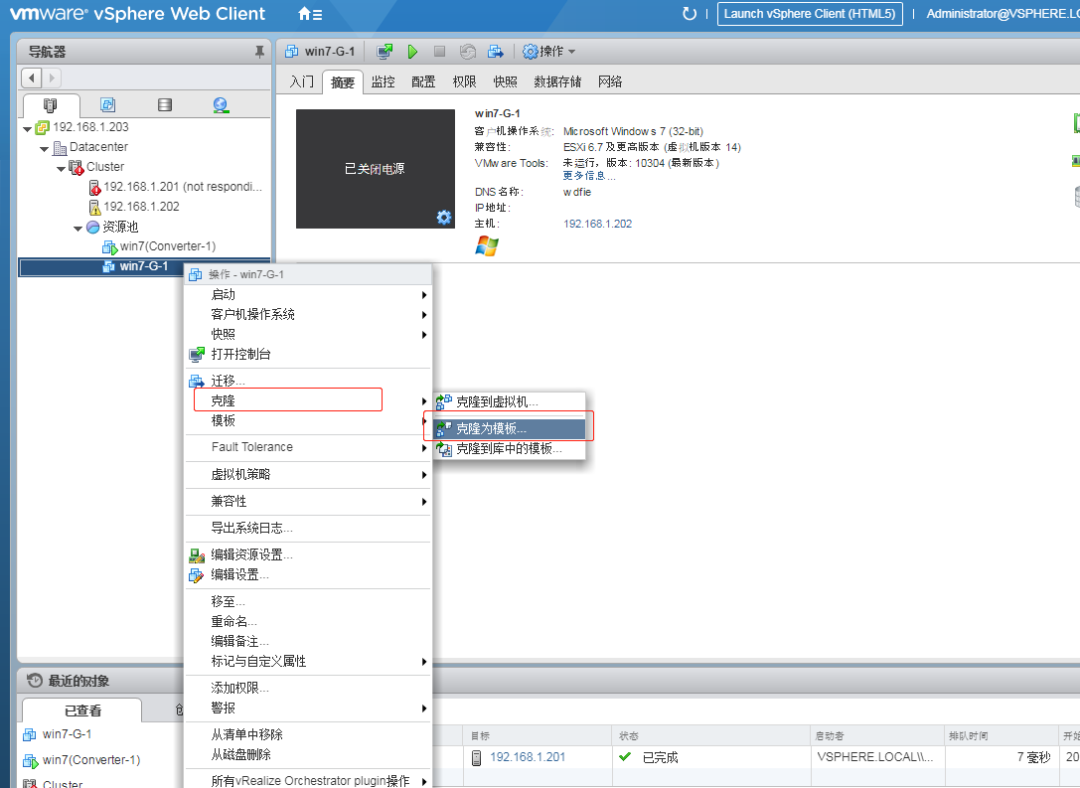
Task: Choose 编辑资源设置... menu entry
Action: pos(308,555)
